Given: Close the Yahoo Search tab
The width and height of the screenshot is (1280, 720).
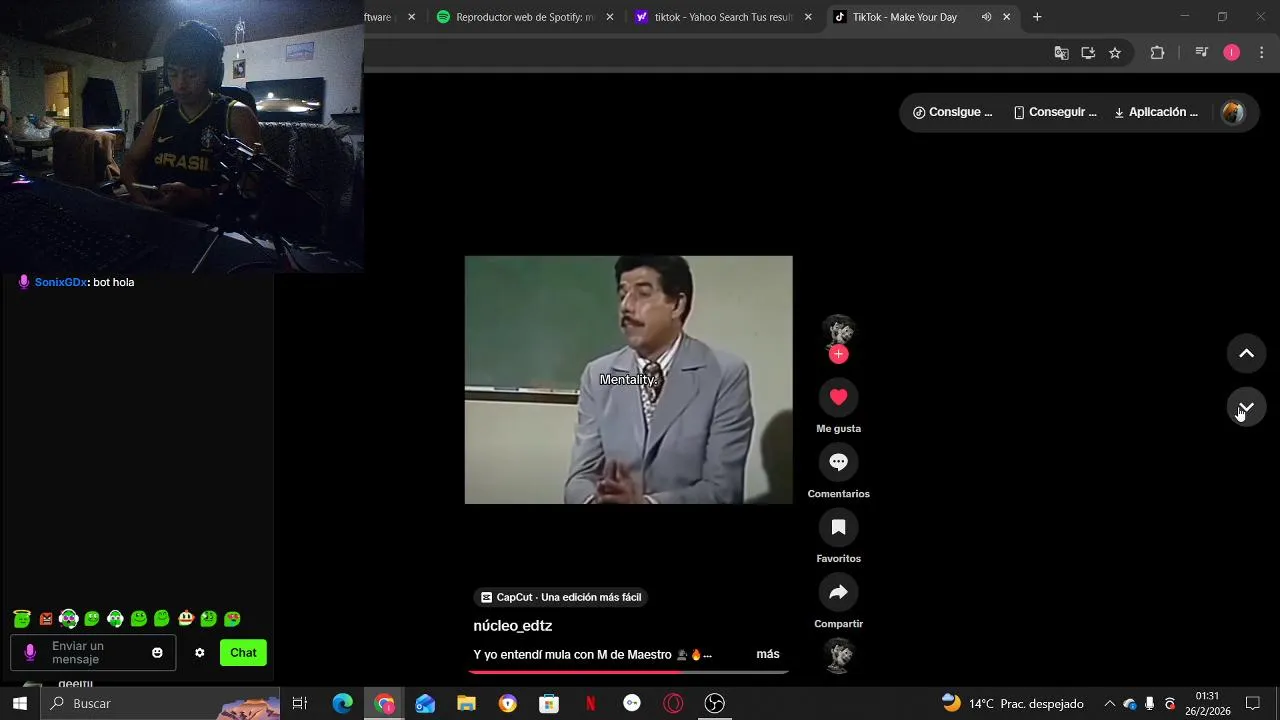Looking at the screenshot, I should tap(808, 17).
